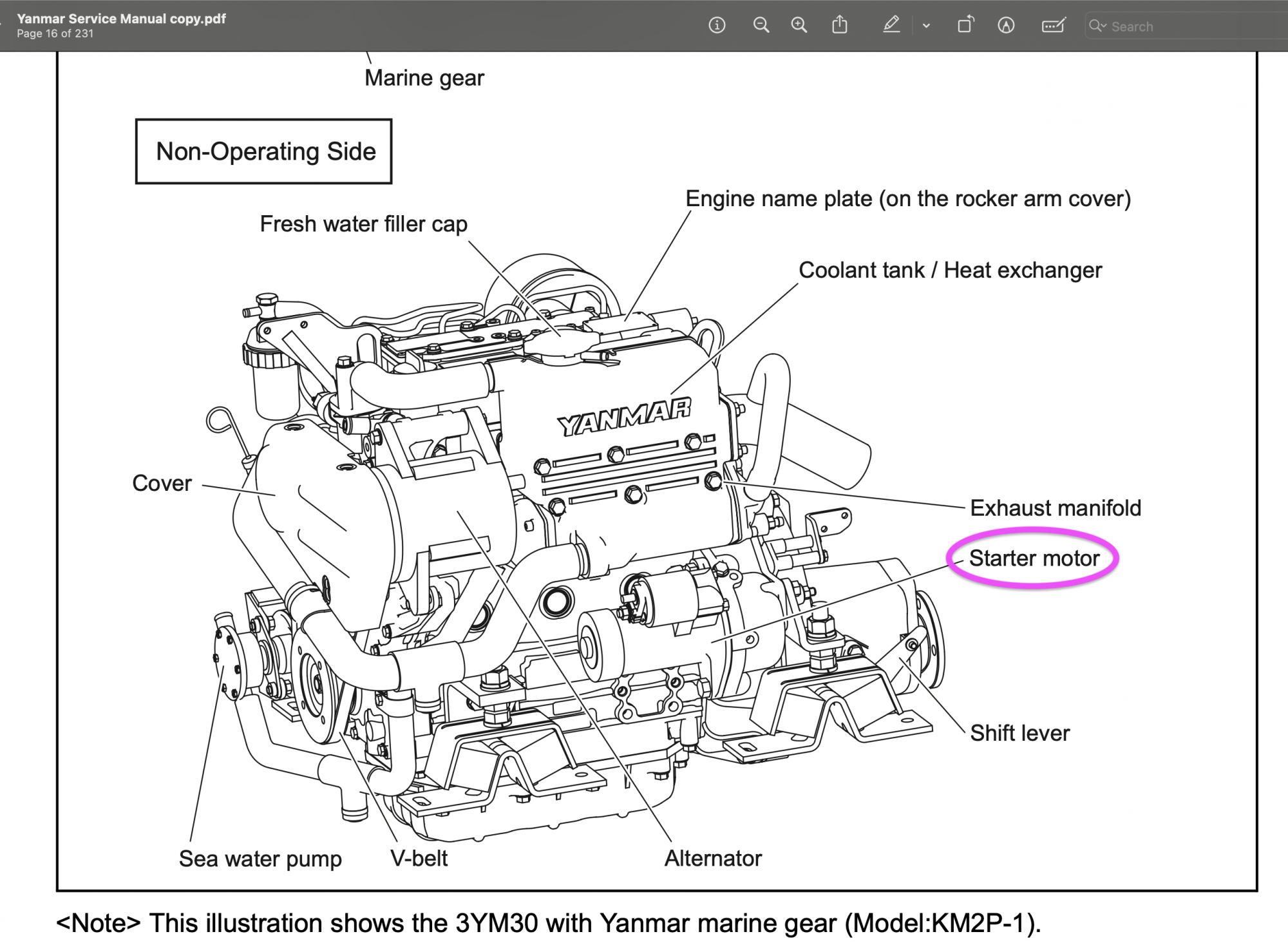Click the Sea water pump label
The height and width of the screenshot is (943, 1288).
(260, 859)
